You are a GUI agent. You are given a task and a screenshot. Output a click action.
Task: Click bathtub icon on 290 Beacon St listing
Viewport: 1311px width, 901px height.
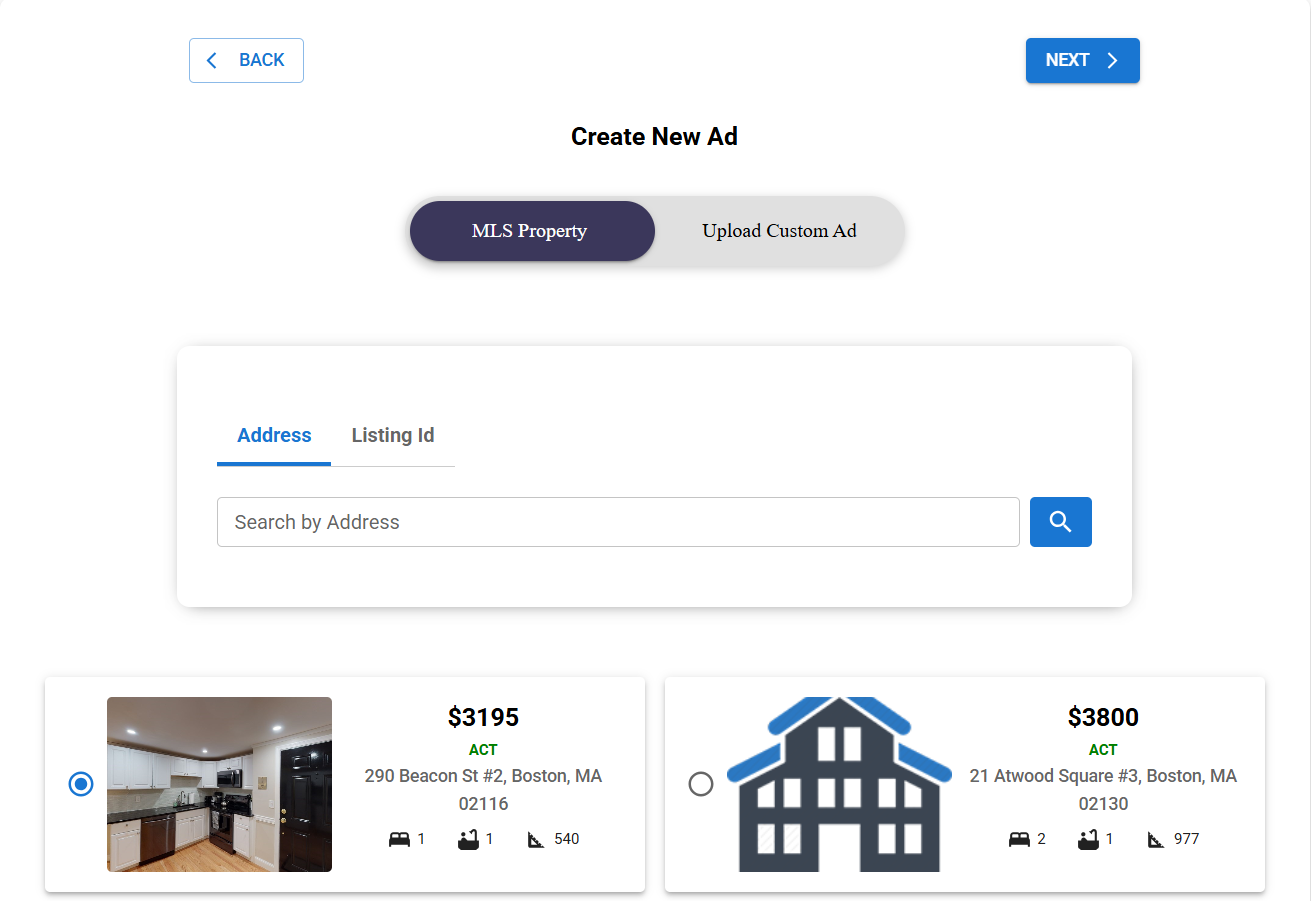point(468,839)
